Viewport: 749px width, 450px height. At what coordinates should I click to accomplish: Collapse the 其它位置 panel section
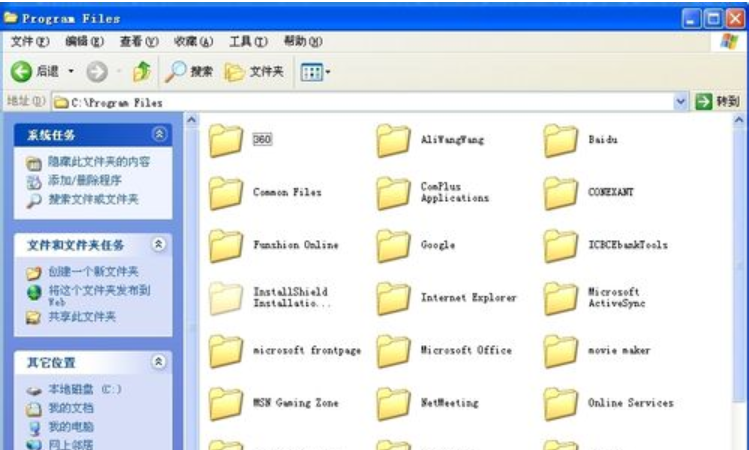159,362
